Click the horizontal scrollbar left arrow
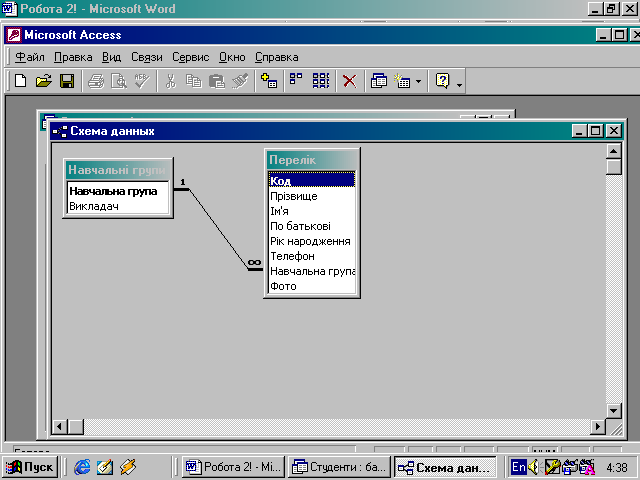This screenshot has height=480, width=640. (60, 427)
